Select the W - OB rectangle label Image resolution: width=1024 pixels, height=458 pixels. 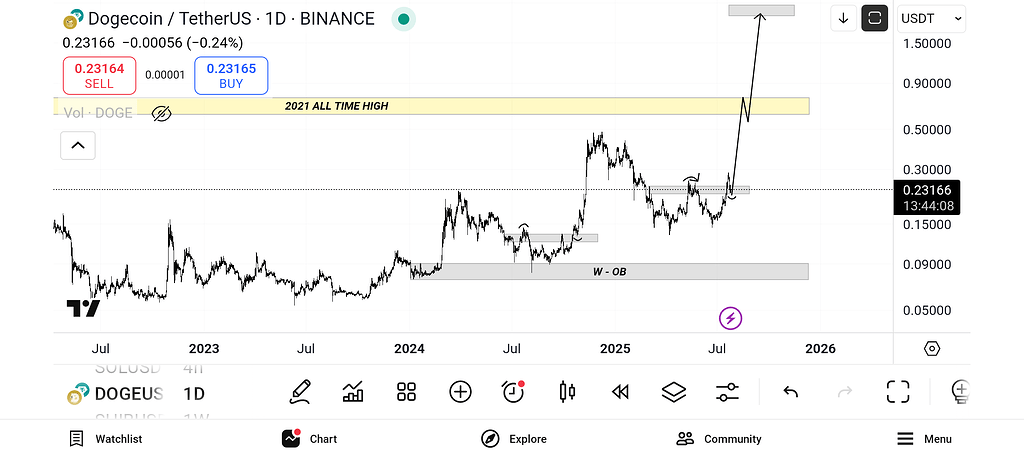(x=609, y=271)
